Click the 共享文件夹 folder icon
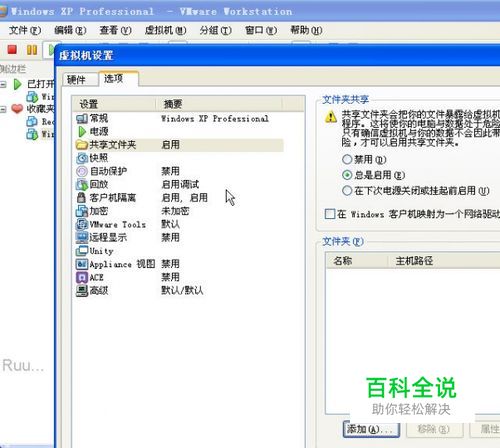Image resolution: width=500 pixels, height=448 pixels. [x=82, y=145]
